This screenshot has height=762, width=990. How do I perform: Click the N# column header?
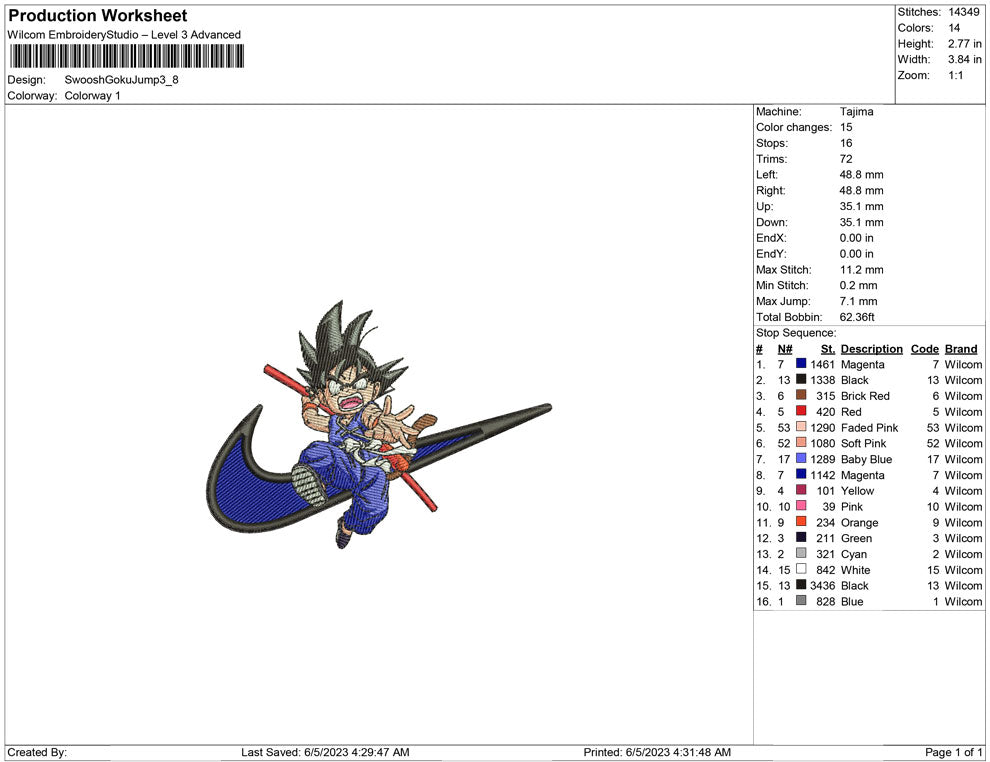point(785,349)
